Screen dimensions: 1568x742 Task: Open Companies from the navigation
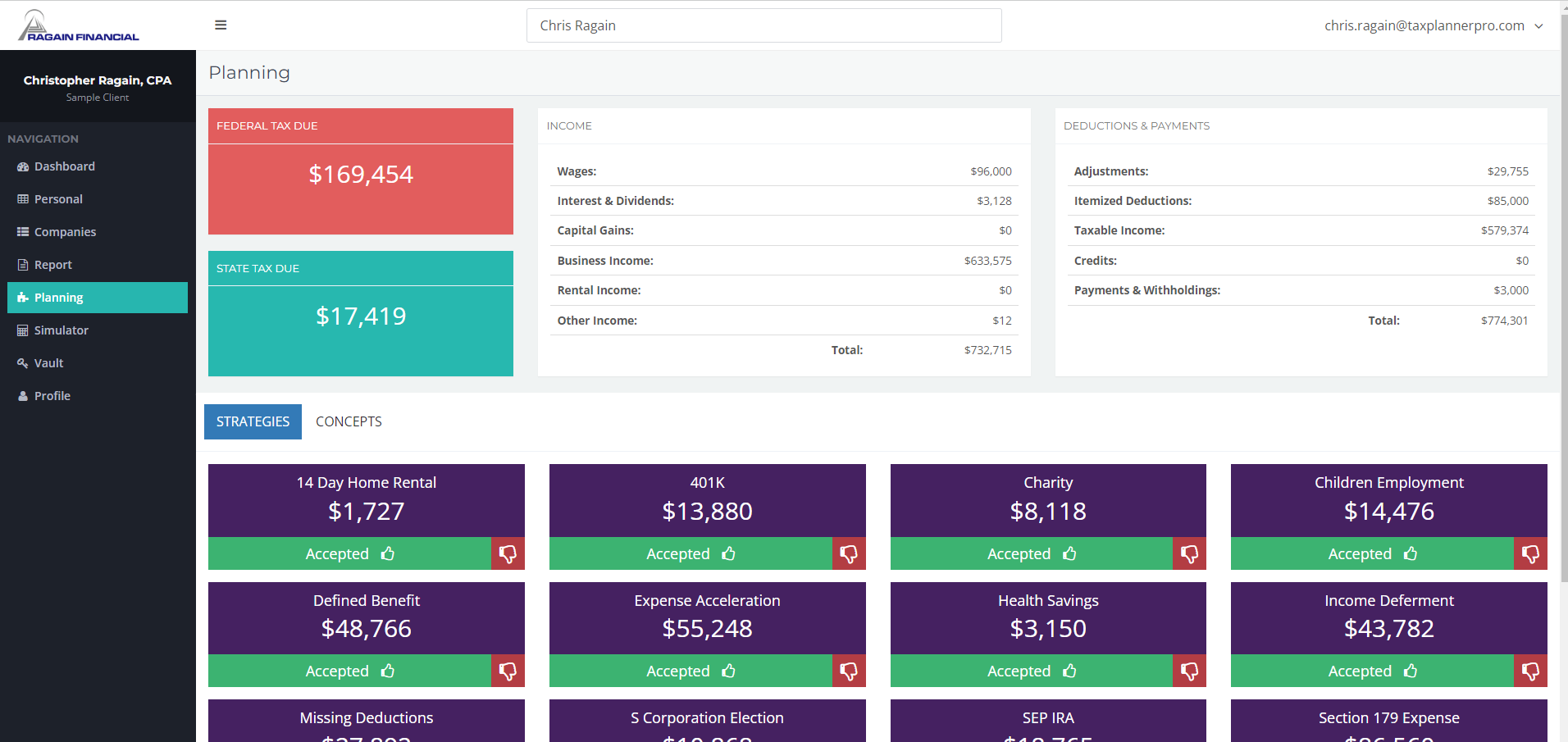pos(98,232)
